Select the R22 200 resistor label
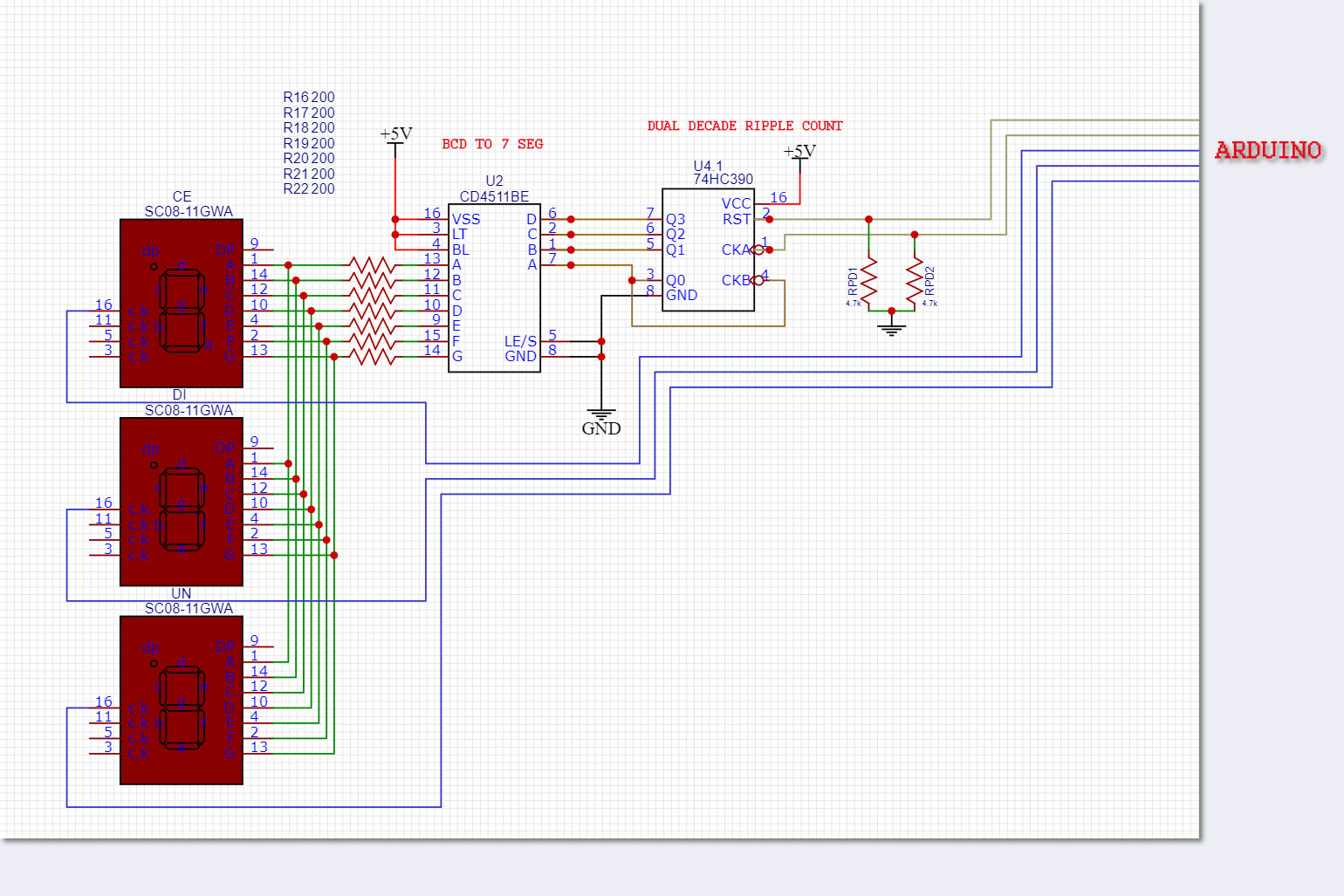 309,189
